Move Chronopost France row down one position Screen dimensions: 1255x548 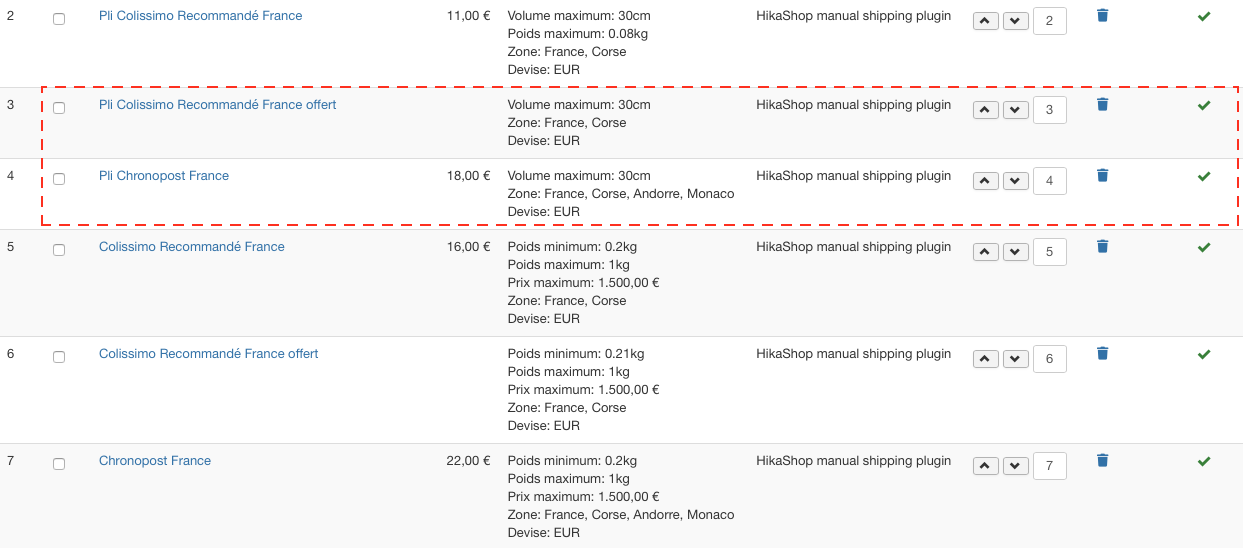tap(1016, 466)
